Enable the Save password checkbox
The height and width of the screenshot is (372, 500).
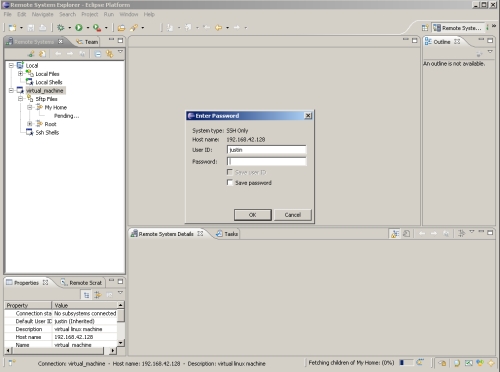tap(230, 182)
